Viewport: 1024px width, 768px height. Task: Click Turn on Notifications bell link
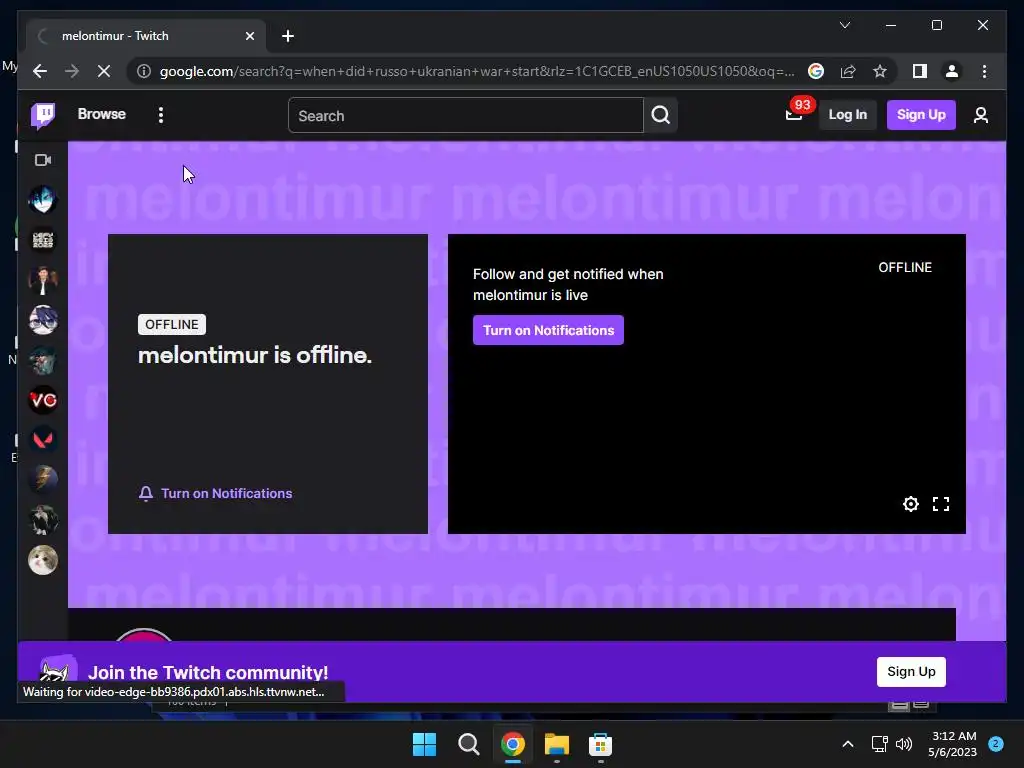[x=216, y=494]
